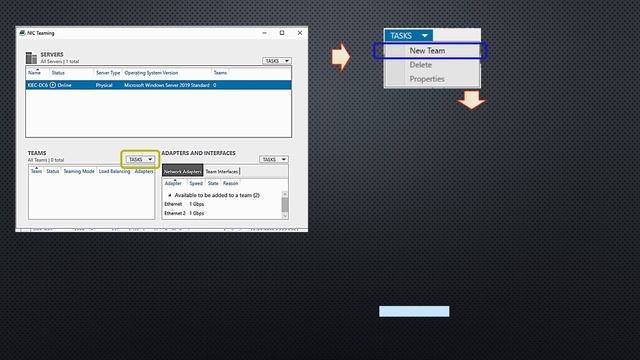Click 'Microsoft Windows Server 2019 Standard' cell
Viewport: 640px width, 360px height.
(167, 85)
